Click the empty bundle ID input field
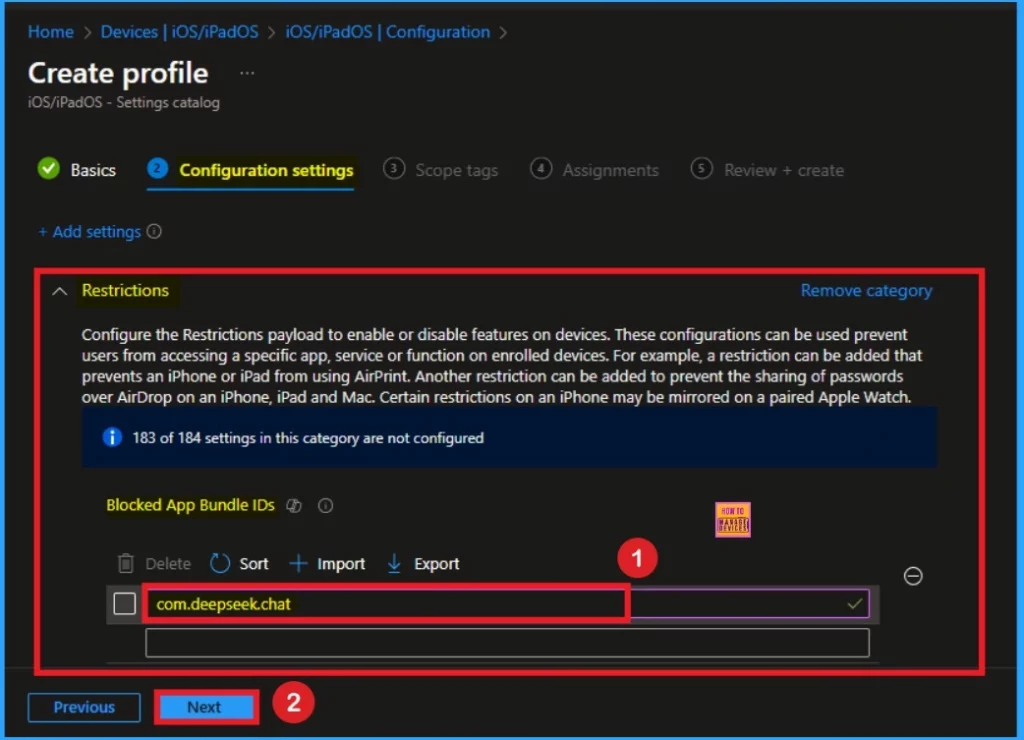Screen dimensions: 1024x740 [x=507, y=643]
